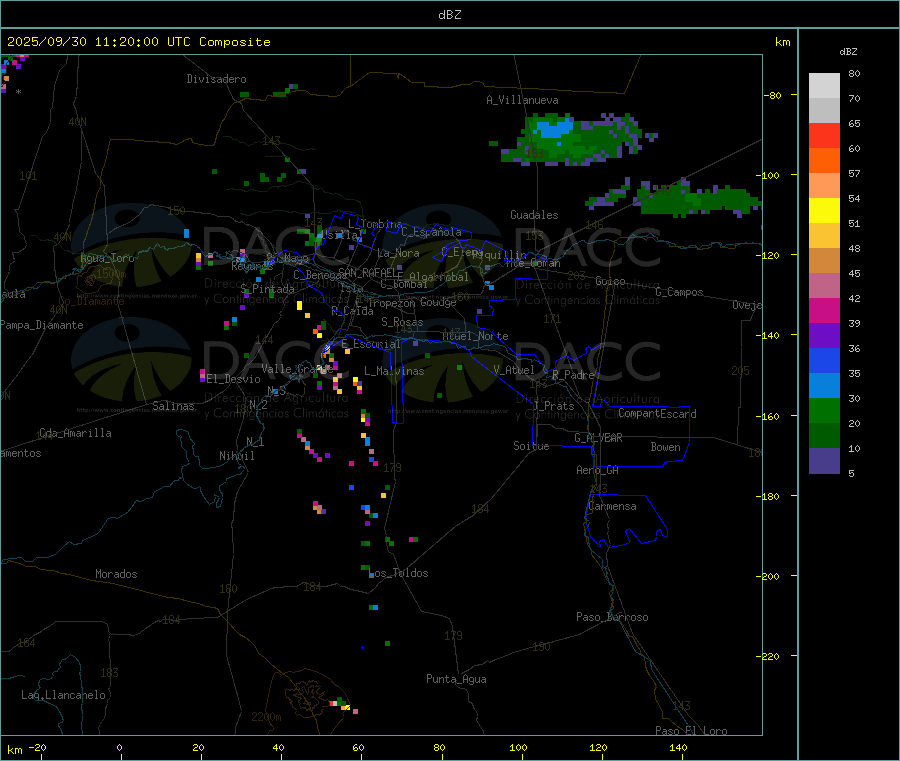Click the "Nihuil" place label
The width and height of the screenshot is (900, 761).
click(x=237, y=456)
